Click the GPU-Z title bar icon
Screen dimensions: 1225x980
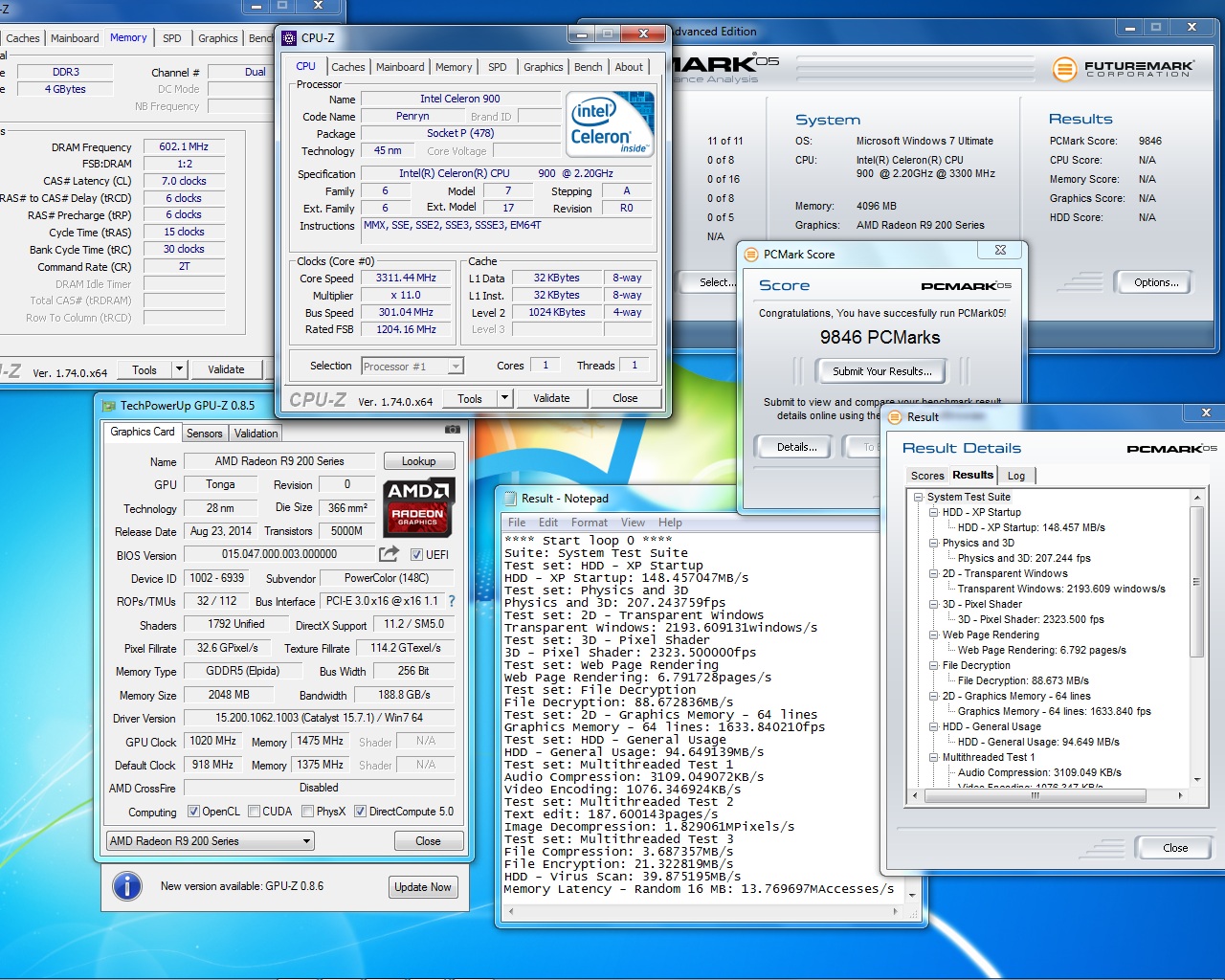(x=109, y=406)
